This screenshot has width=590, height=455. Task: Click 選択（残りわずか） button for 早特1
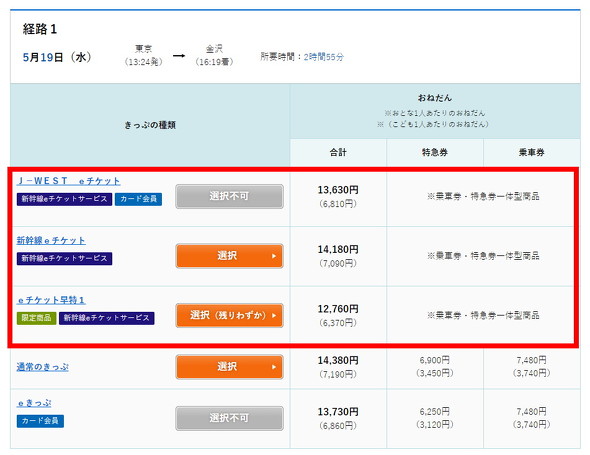(230, 315)
